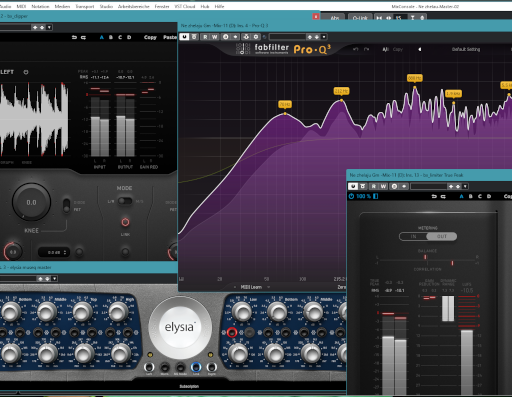
Task: Switch A/B settings in Pro-Q 3 toolbar
Action: coord(226,37)
